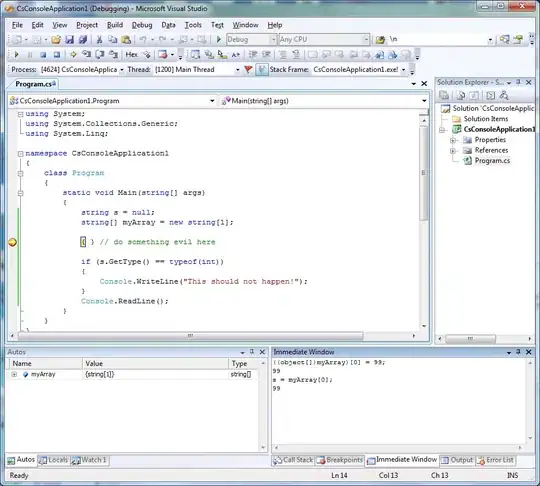The width and height of the screenshot is (540, 486).
Task: Click the Increase Indent toolbar icon
Action: [x=266, y=54]
